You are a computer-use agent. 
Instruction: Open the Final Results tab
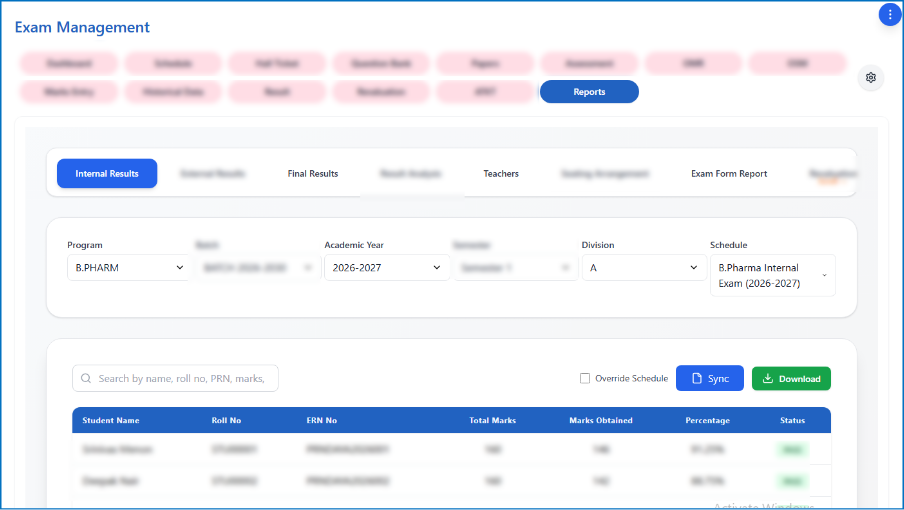pyautogui.click(x=312, y=173)
